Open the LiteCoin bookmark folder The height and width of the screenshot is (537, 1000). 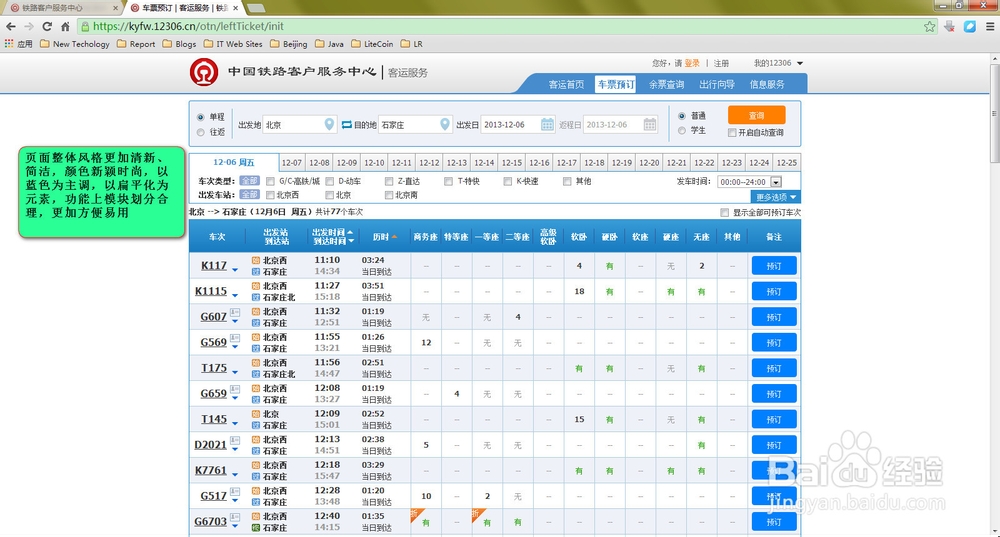372,44
